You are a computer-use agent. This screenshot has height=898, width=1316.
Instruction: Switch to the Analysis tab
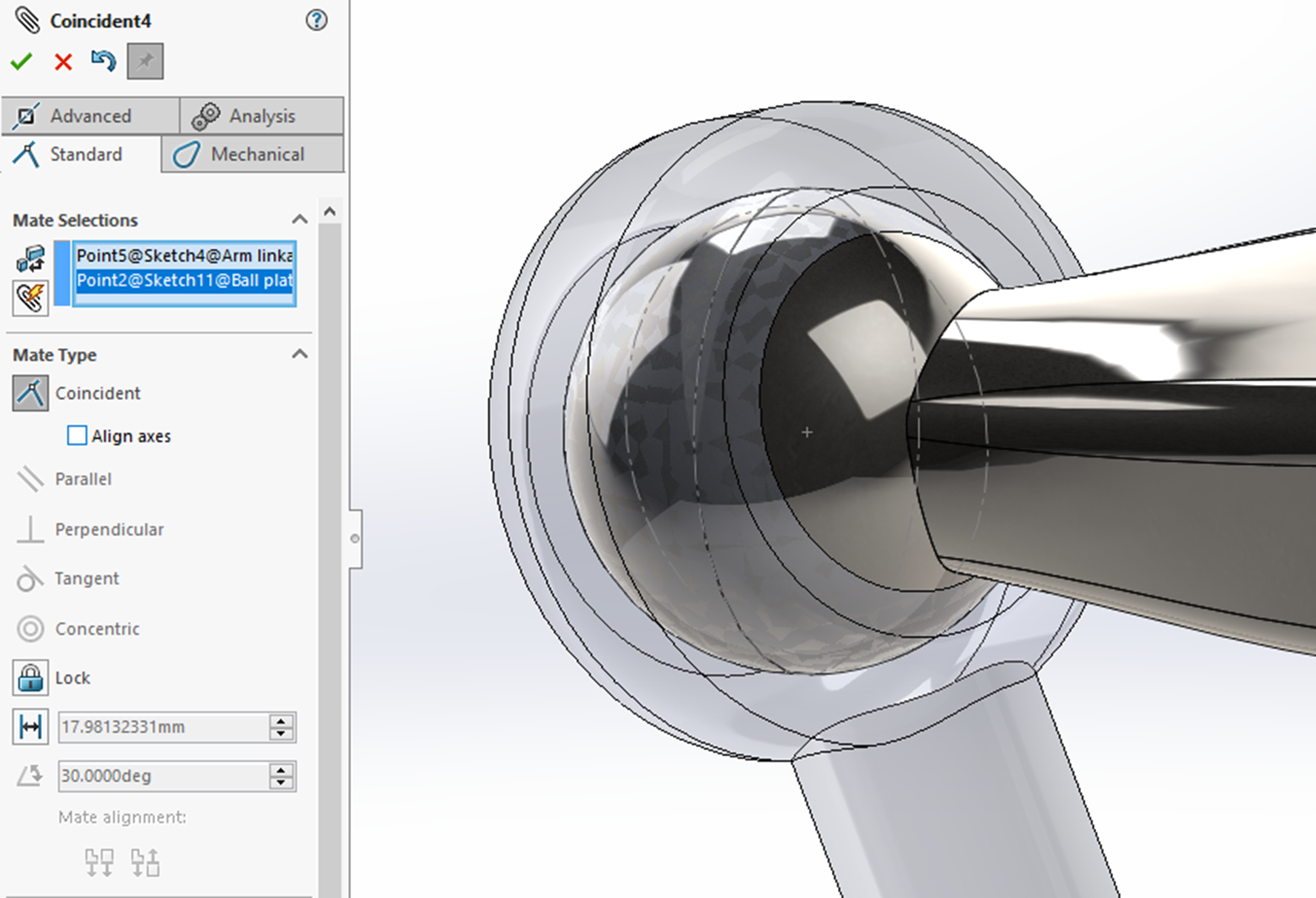click(262, 115)
